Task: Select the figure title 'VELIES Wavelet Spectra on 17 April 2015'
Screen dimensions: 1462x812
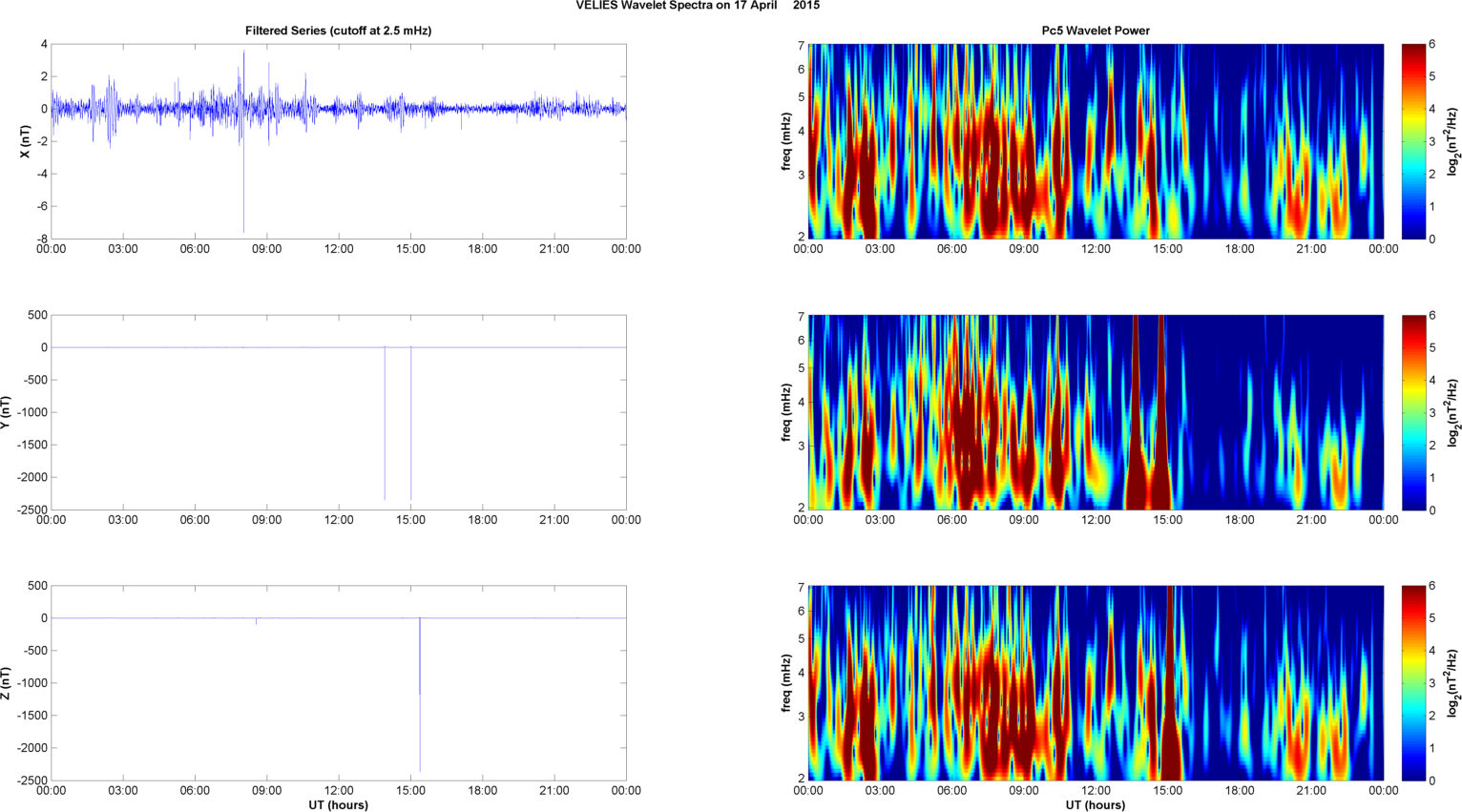Action: (x=698, y=6)
